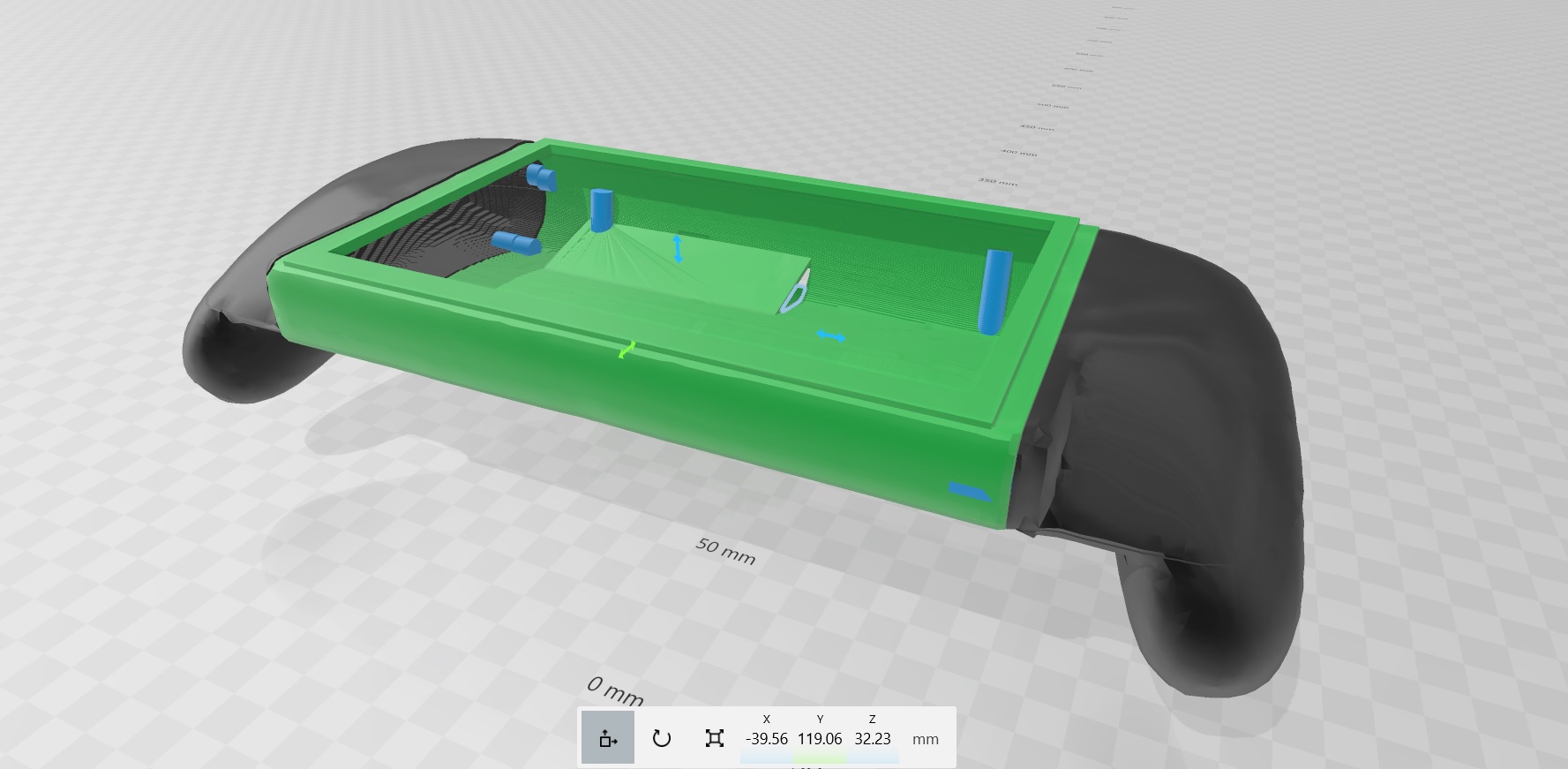1568x769 pixels.
Task: Select the upright blue cylinder near center
Action: tap(601, 210)
